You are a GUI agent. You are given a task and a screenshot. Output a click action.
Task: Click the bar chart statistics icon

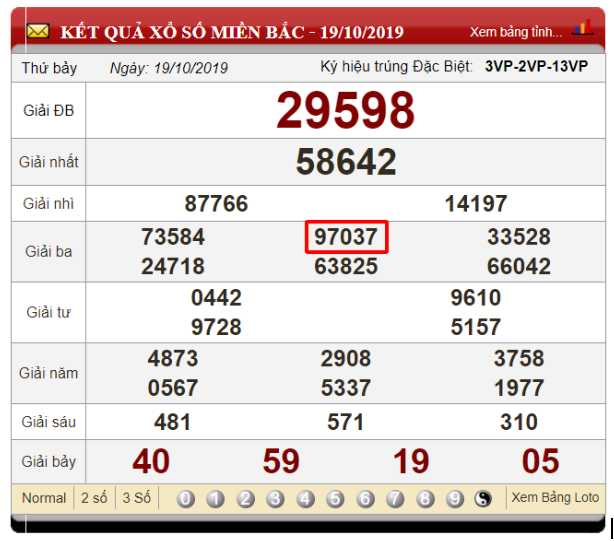coord(582,28)
